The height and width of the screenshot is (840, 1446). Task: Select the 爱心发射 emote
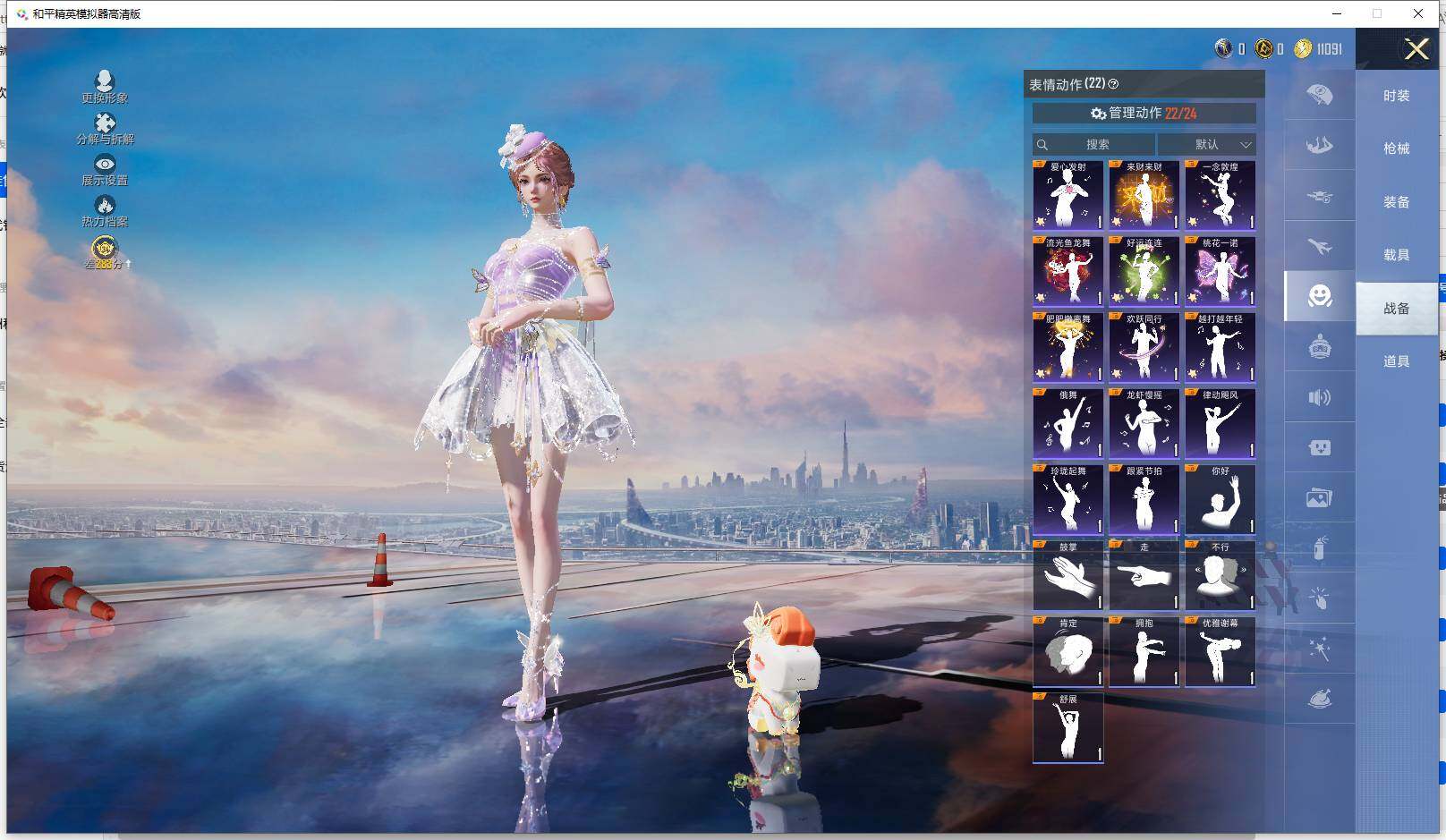point(1067,195)
